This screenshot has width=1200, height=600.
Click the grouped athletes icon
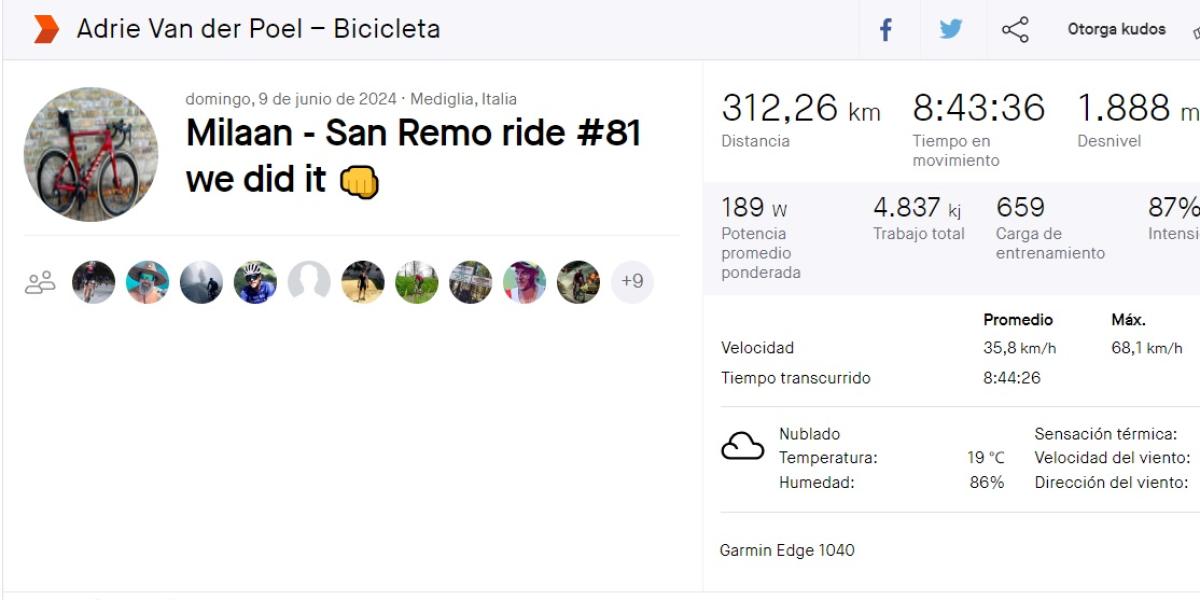click(x=38, y=281)
